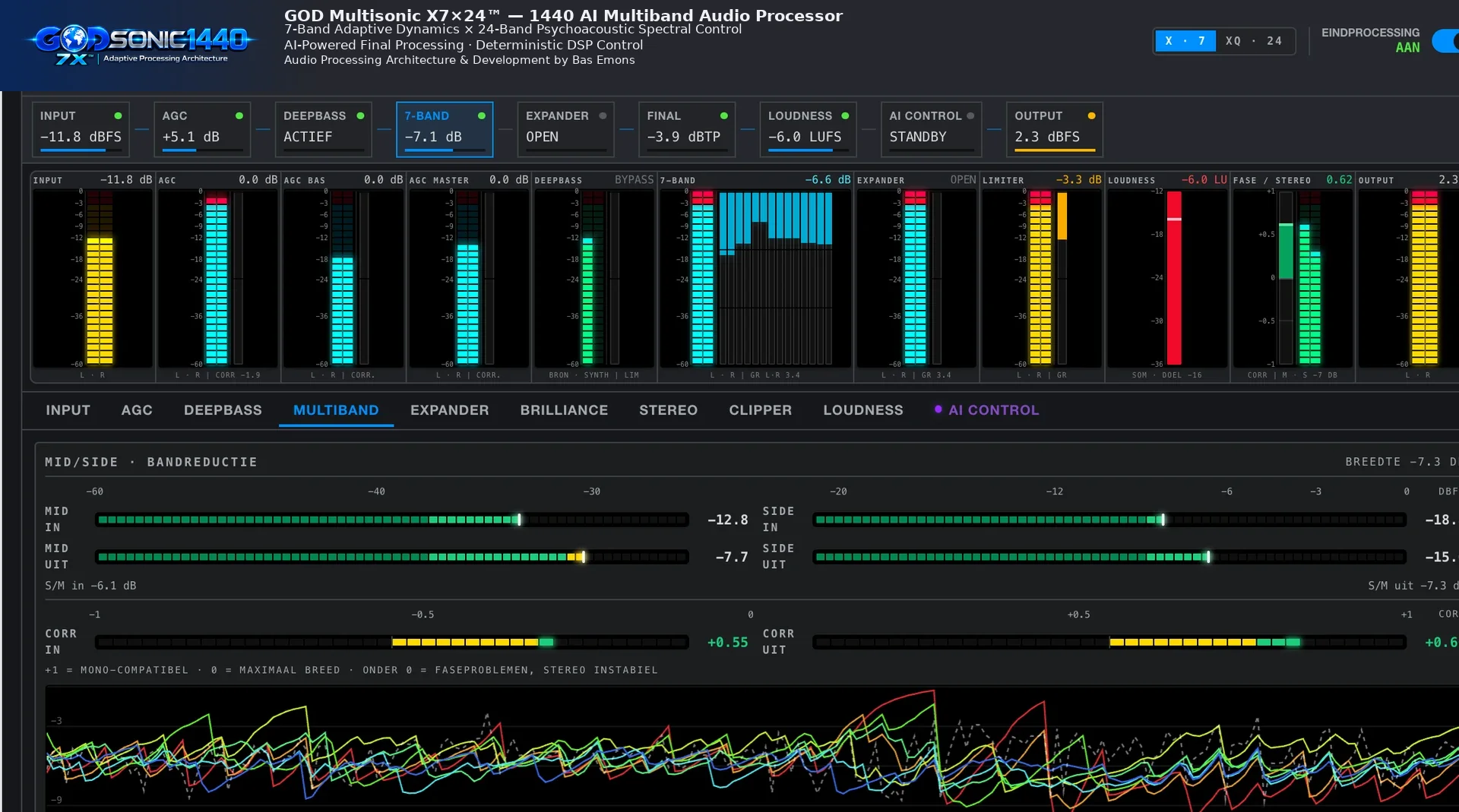Click the 'MID/SIDE · BANDREDUCTIE' heading

click(150, 462)
